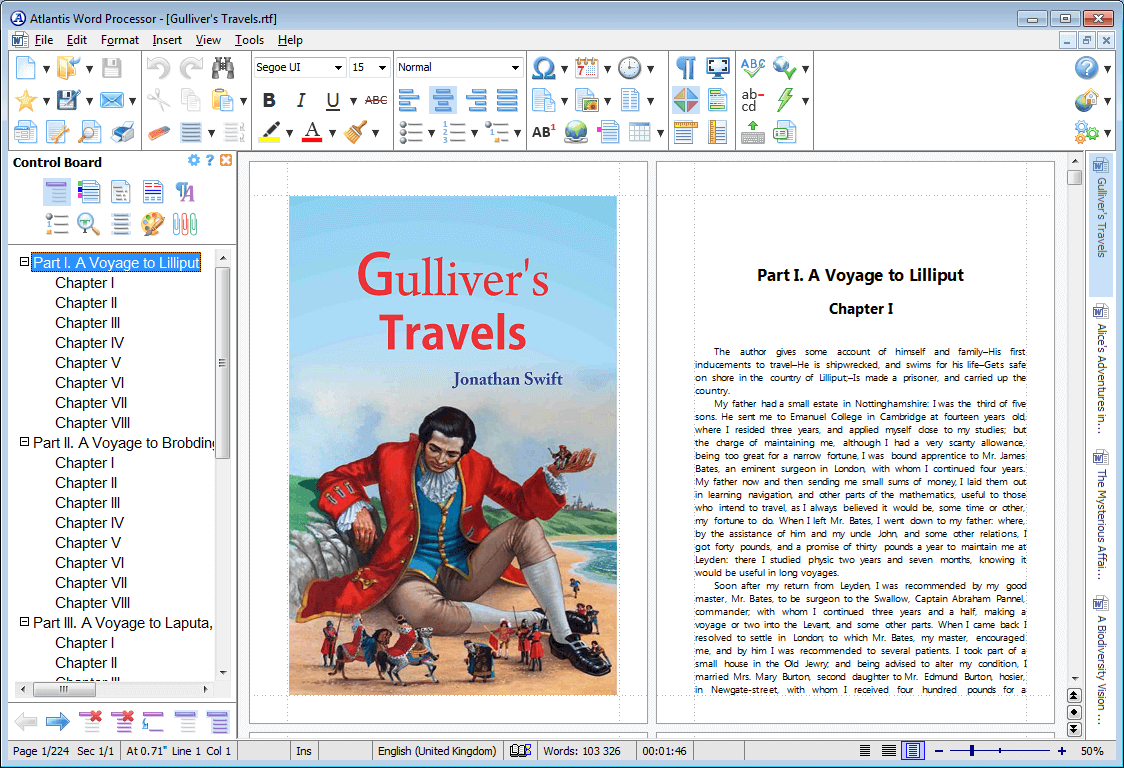Image resolution: width=1124 pixels, height=768 pixels.
Task: Insert a special character with the Omega icon
Action: 545,68
